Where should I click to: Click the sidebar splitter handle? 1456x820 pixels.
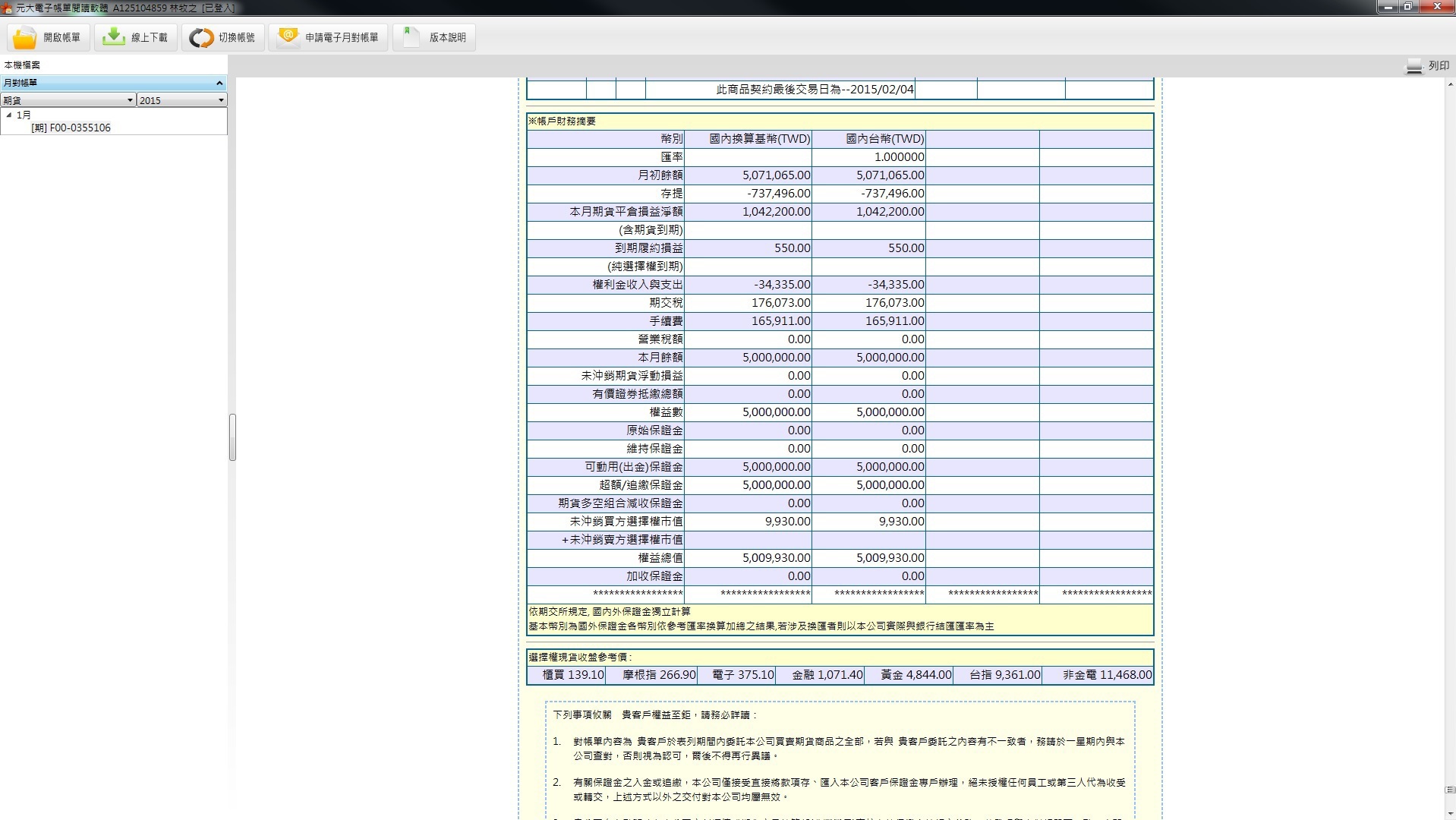(x=232, y=437)
